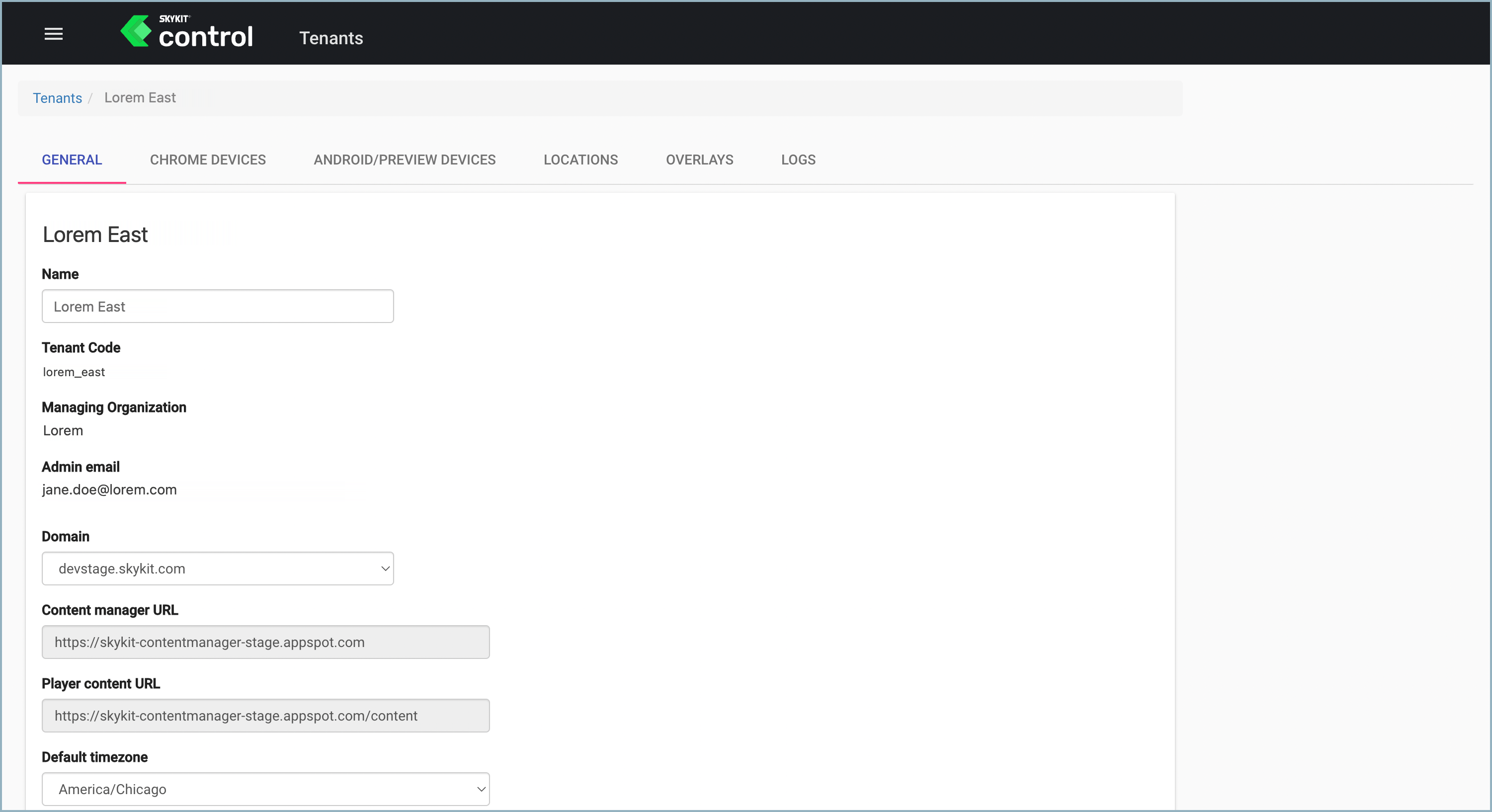Click the admin email jane.doe@lorem.com
1492x812 pixels.
pyautogui.click(x=109, y=490)
